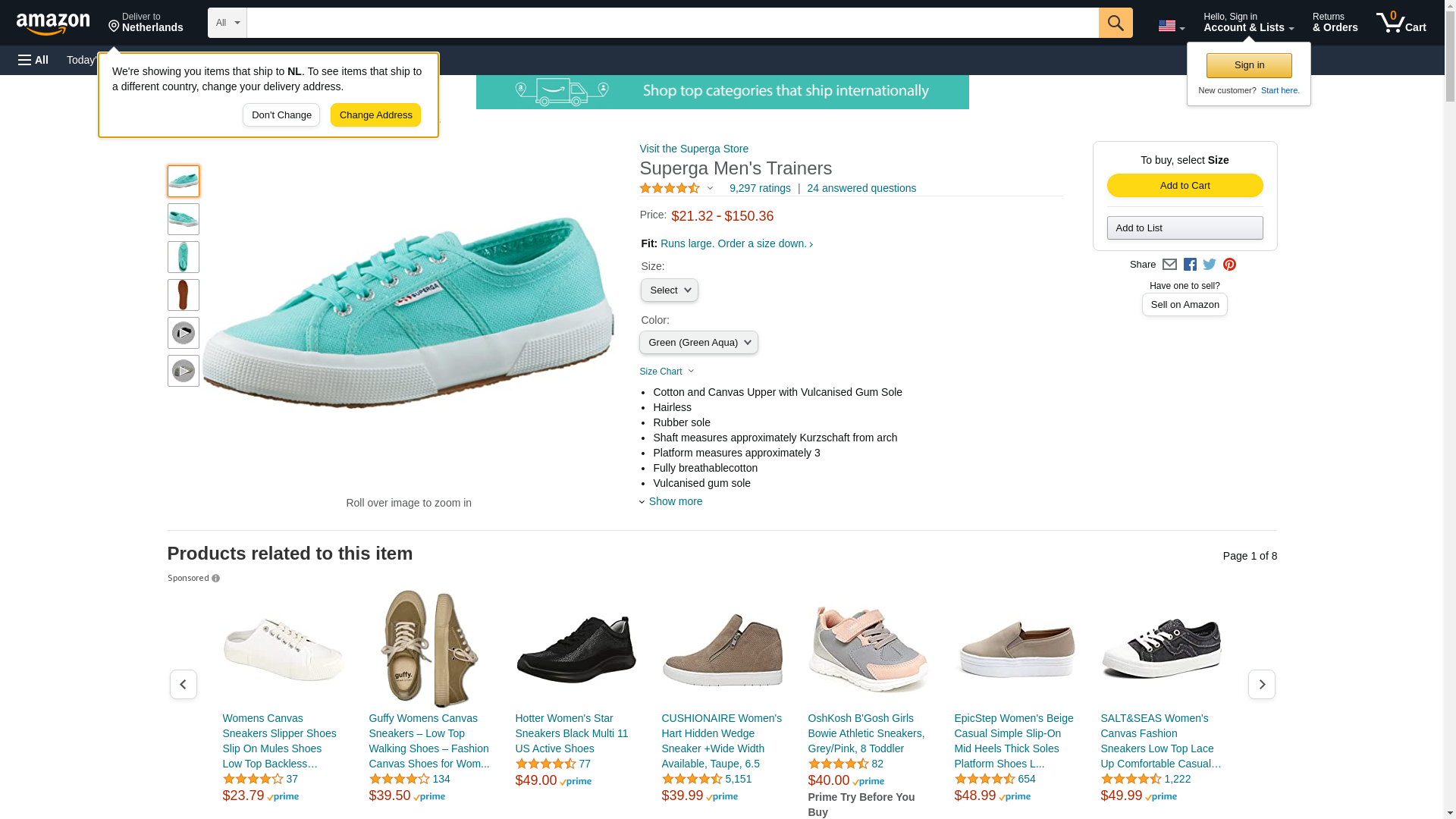This screenshot has width=1456, height=819.
Task: Expand the search category All dropdown
Action: point(227,23)
